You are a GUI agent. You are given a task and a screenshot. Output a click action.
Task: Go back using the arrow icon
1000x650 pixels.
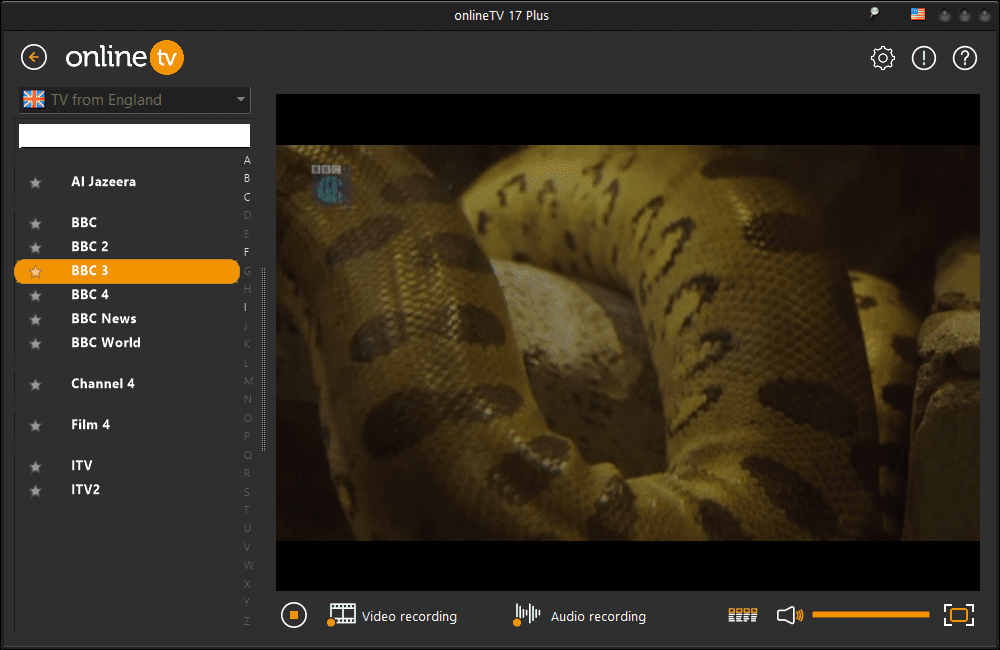click(34, 57)
